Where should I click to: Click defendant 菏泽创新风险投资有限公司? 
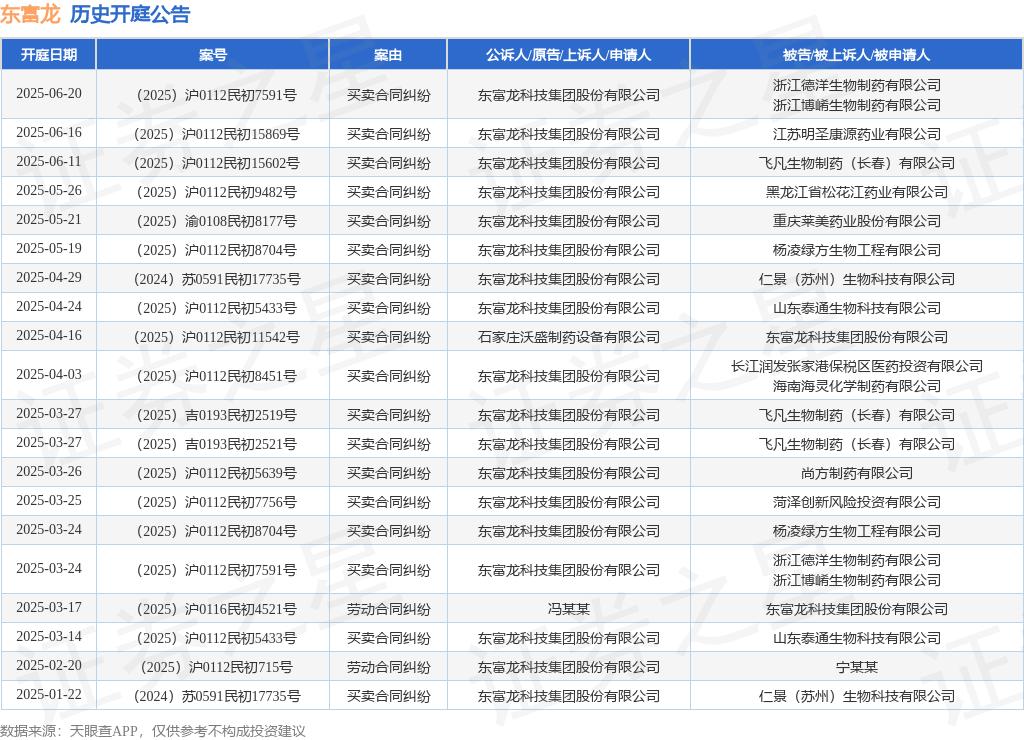tap(856, 502)
